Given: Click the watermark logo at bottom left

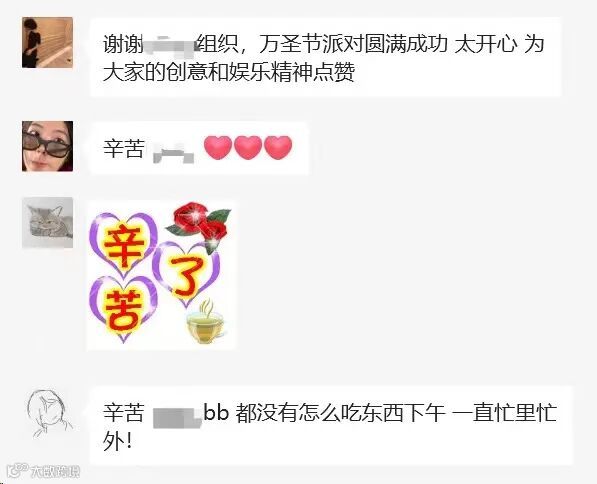Looking at the screenshot, I should (x=45, y=471).
